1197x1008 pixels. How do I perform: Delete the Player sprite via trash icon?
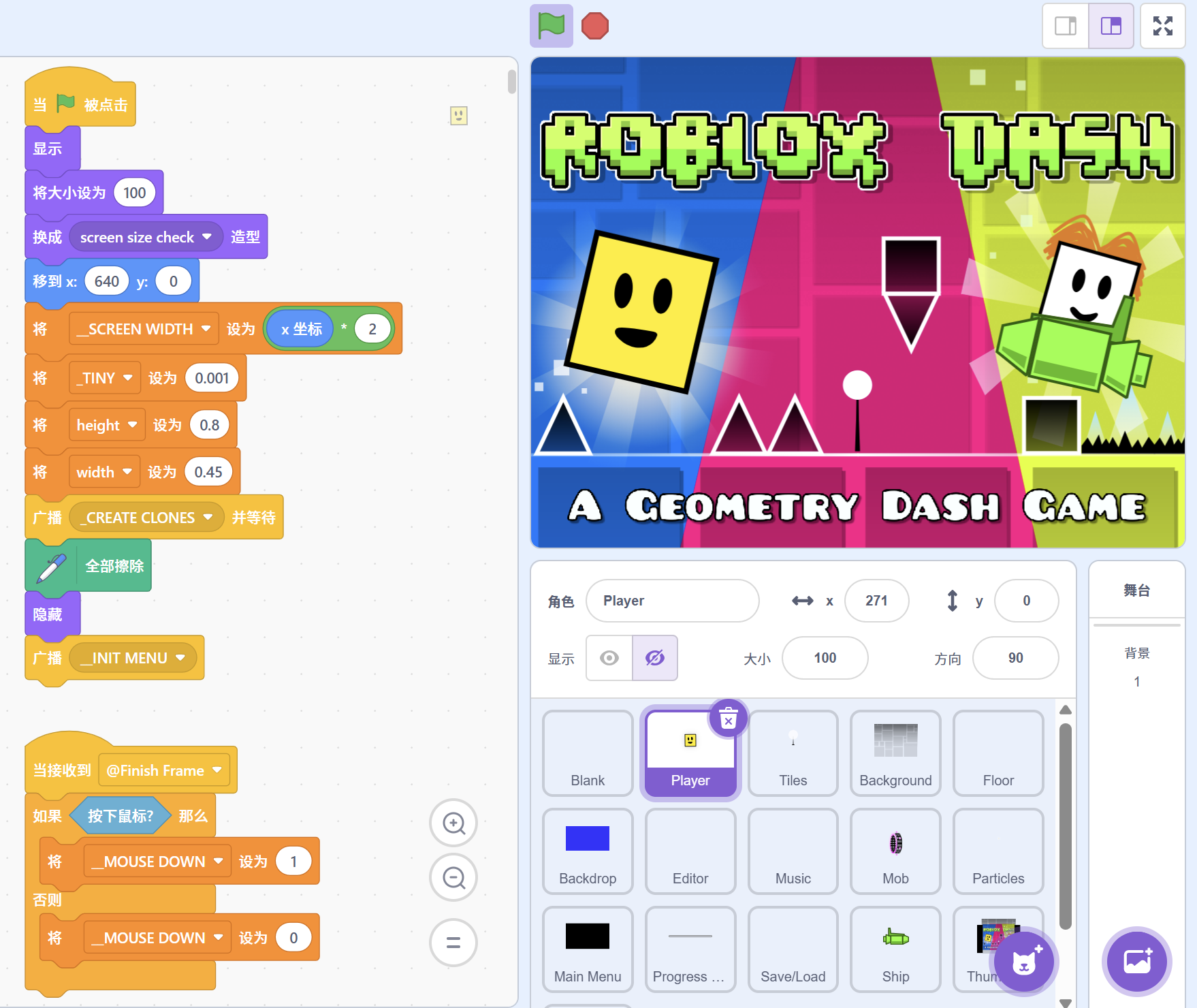click(729, 719)
